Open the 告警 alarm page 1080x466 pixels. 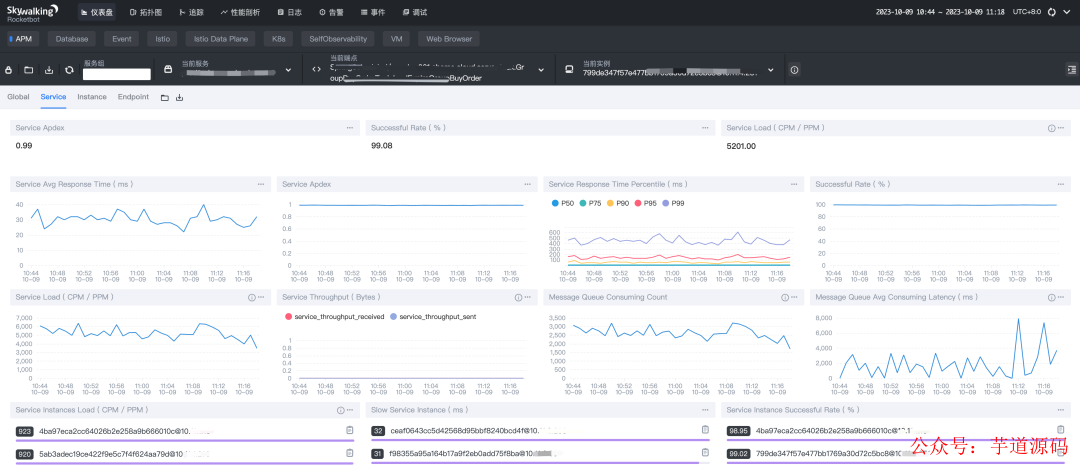pyautogui.click(x=332, y=12)
